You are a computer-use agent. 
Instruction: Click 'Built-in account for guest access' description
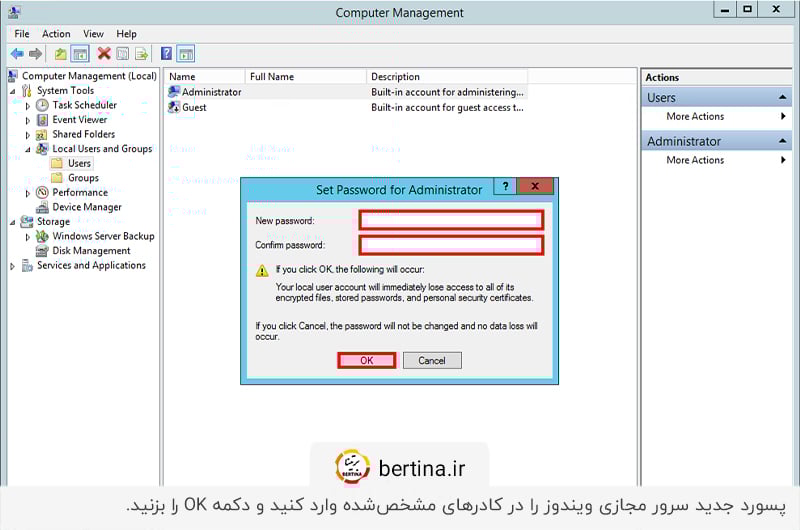point(447,108)
